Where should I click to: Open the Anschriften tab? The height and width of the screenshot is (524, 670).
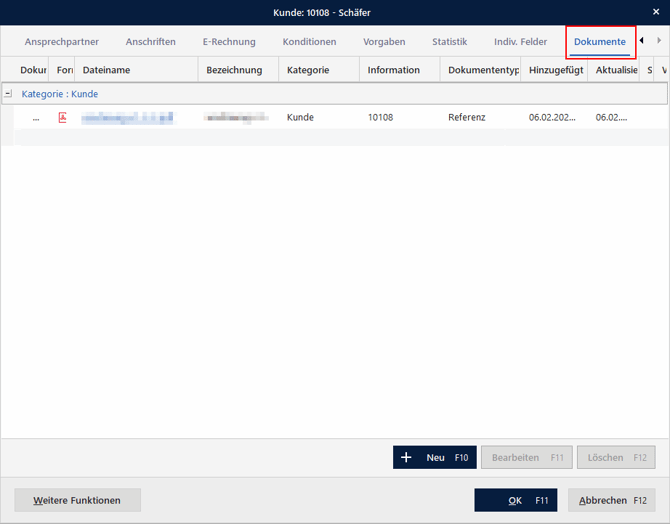[x=151, y=42]
